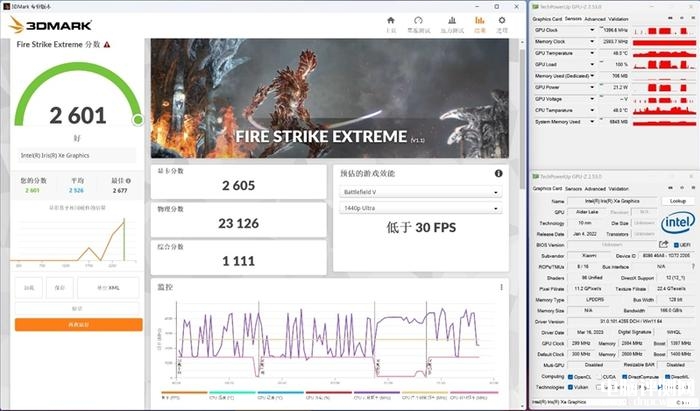The height and width of the screenshot is (411, 700).
Task: Open the Options gear icon in 3DMark
Action: [502, 21]
